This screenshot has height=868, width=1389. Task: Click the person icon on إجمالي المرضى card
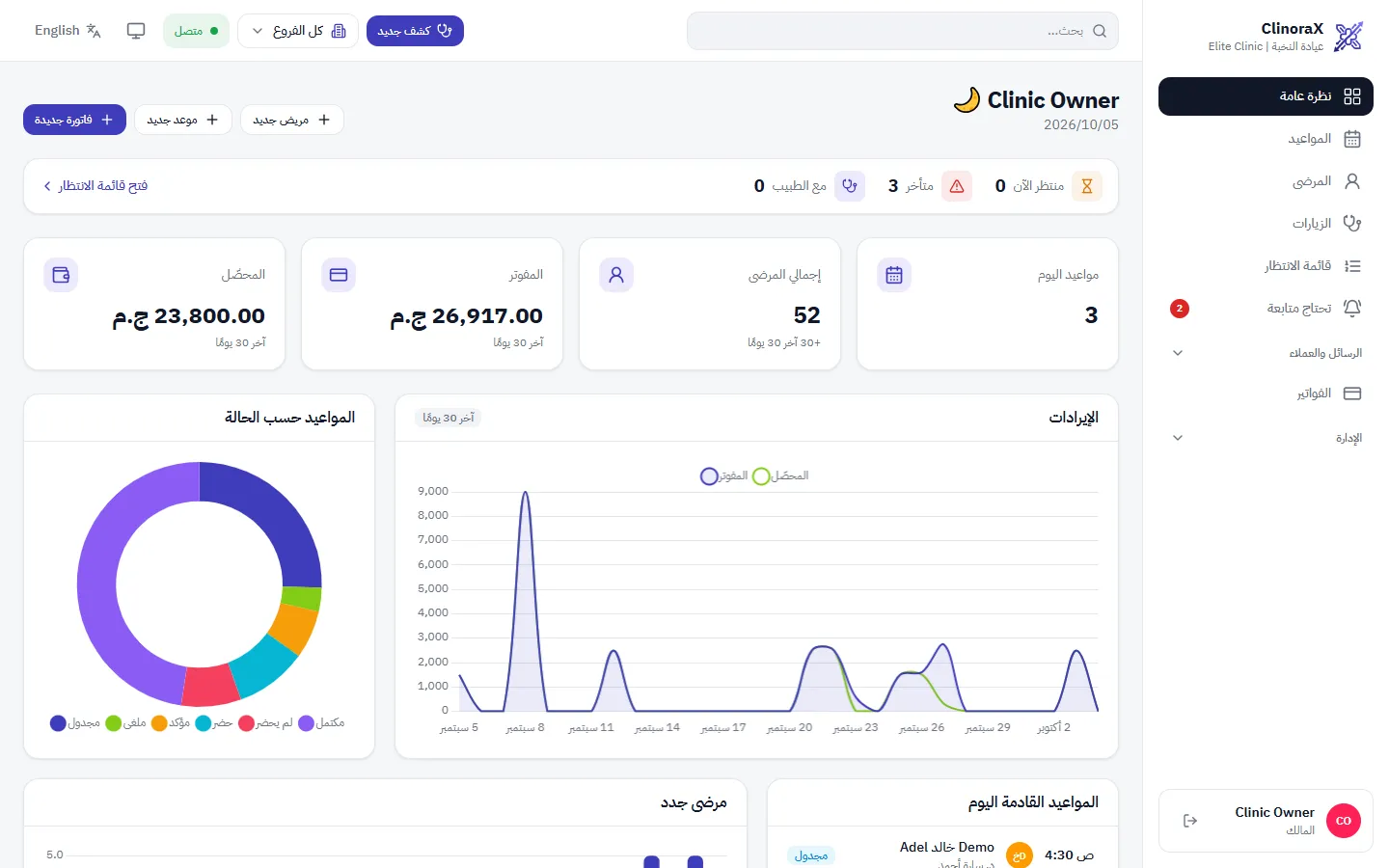(616, 275)
